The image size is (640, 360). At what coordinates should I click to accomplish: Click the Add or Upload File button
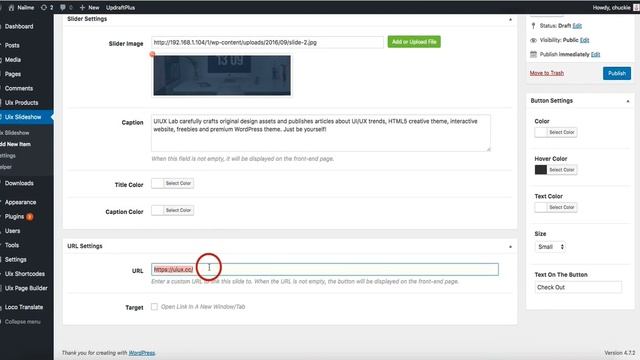tap(414, 42)
